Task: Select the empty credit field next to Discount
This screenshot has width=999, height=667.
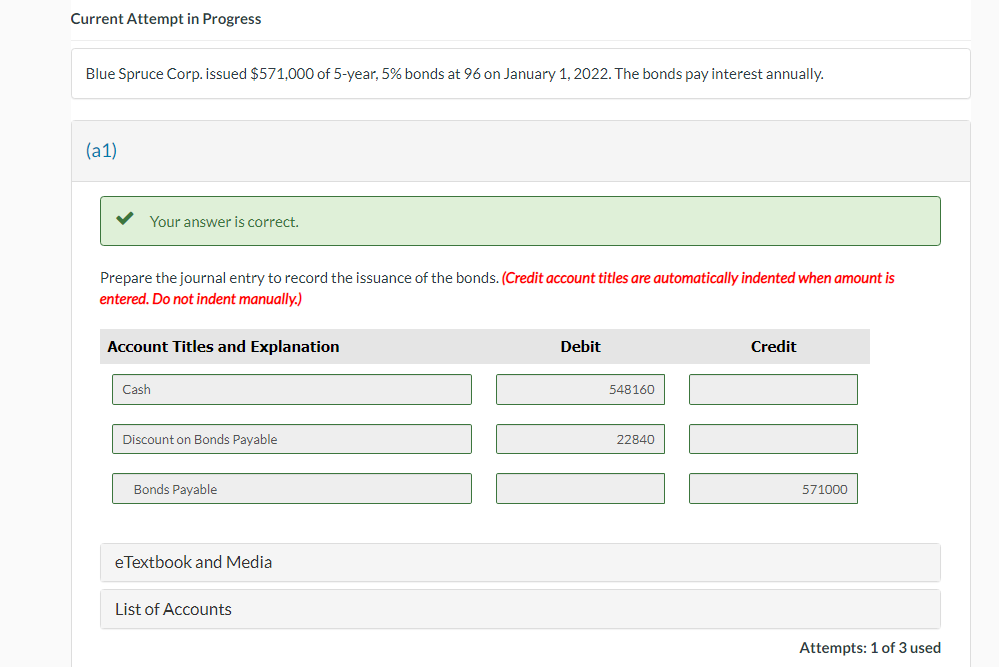Action: 772,438
